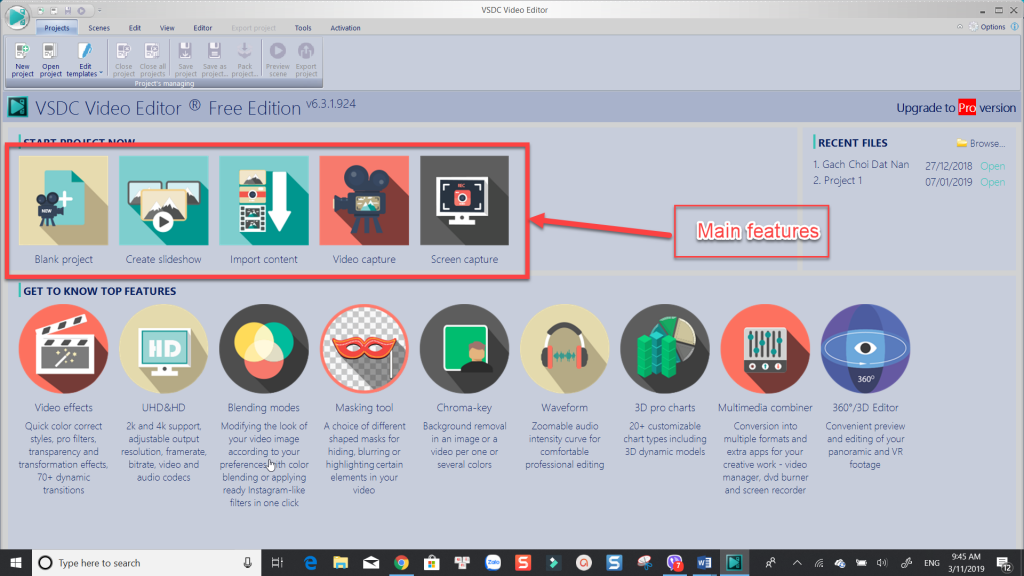Open the Windows notification center
Image resolution: width=1024 pixels, height=576 pixels.
tap(1005, 562)
